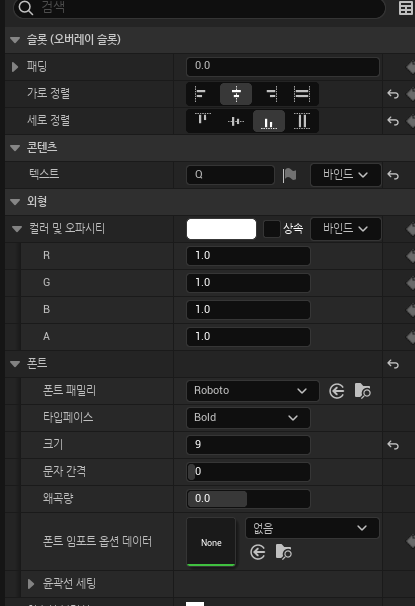
Task: Click the 타입페이스 label
Action: pyautogui.click(x=68, y=417)
